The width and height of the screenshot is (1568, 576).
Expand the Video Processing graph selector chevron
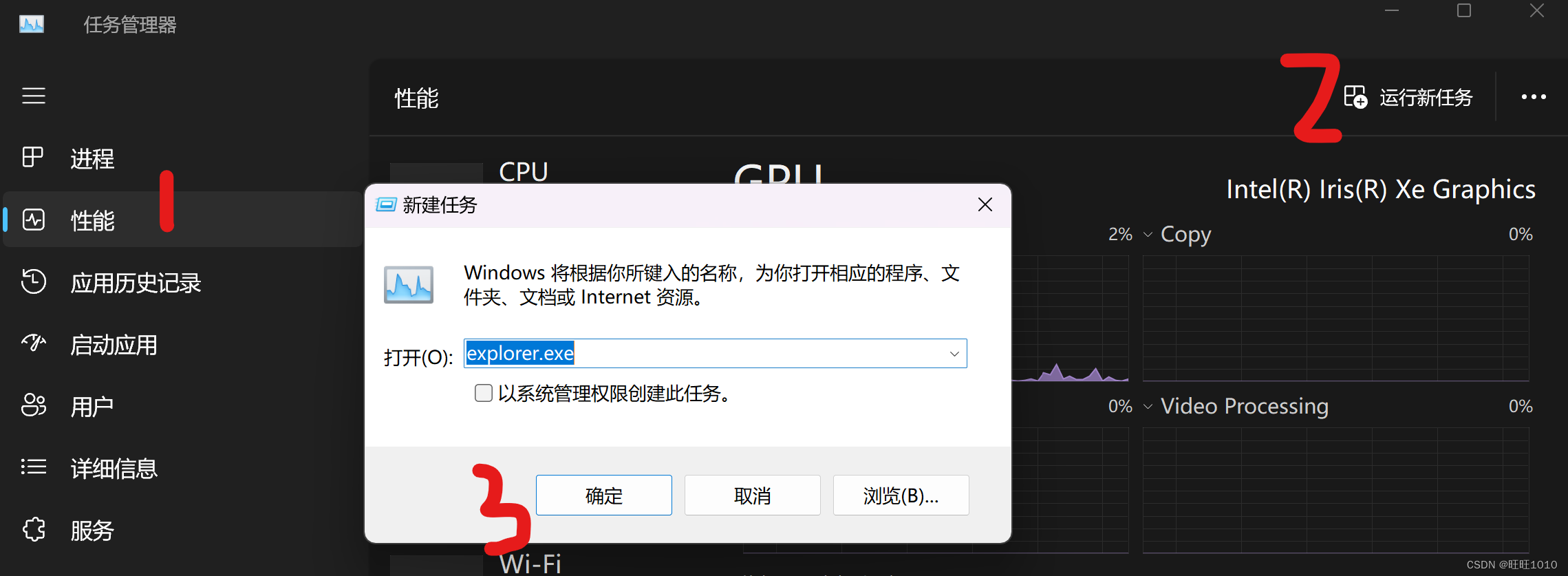[1148, 407]
